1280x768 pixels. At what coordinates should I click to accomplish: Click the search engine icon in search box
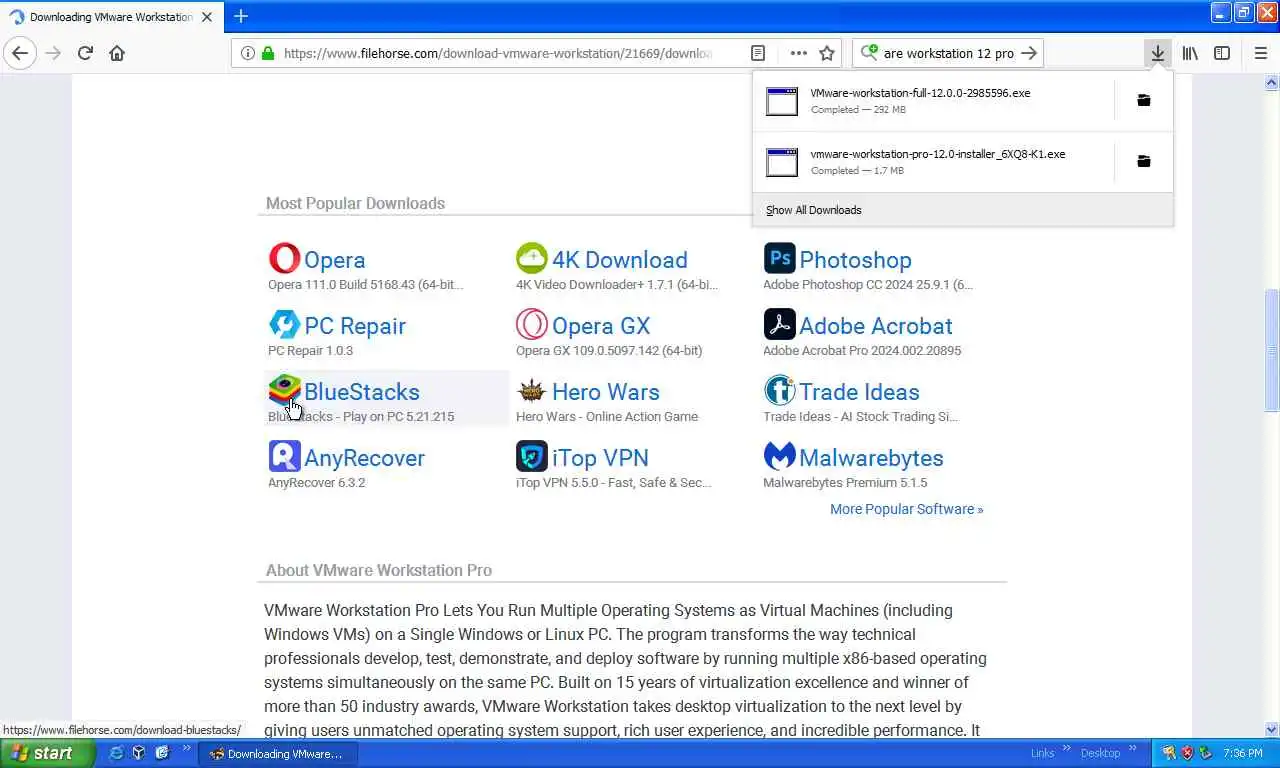coord(868,53)
